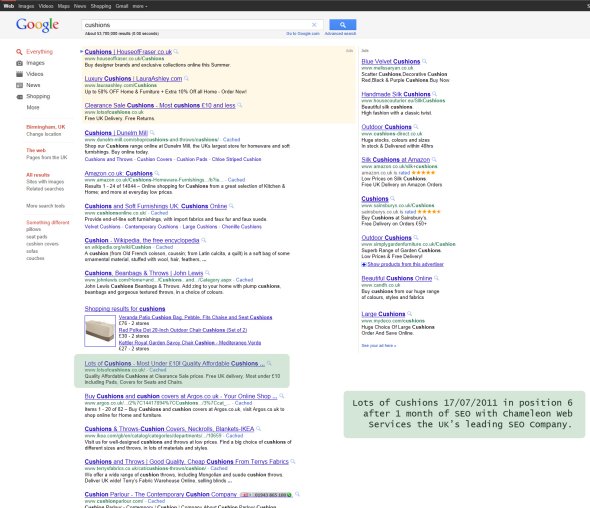Open Videos in the top navigation bar
590x508 pixels.
pos(46,6)
